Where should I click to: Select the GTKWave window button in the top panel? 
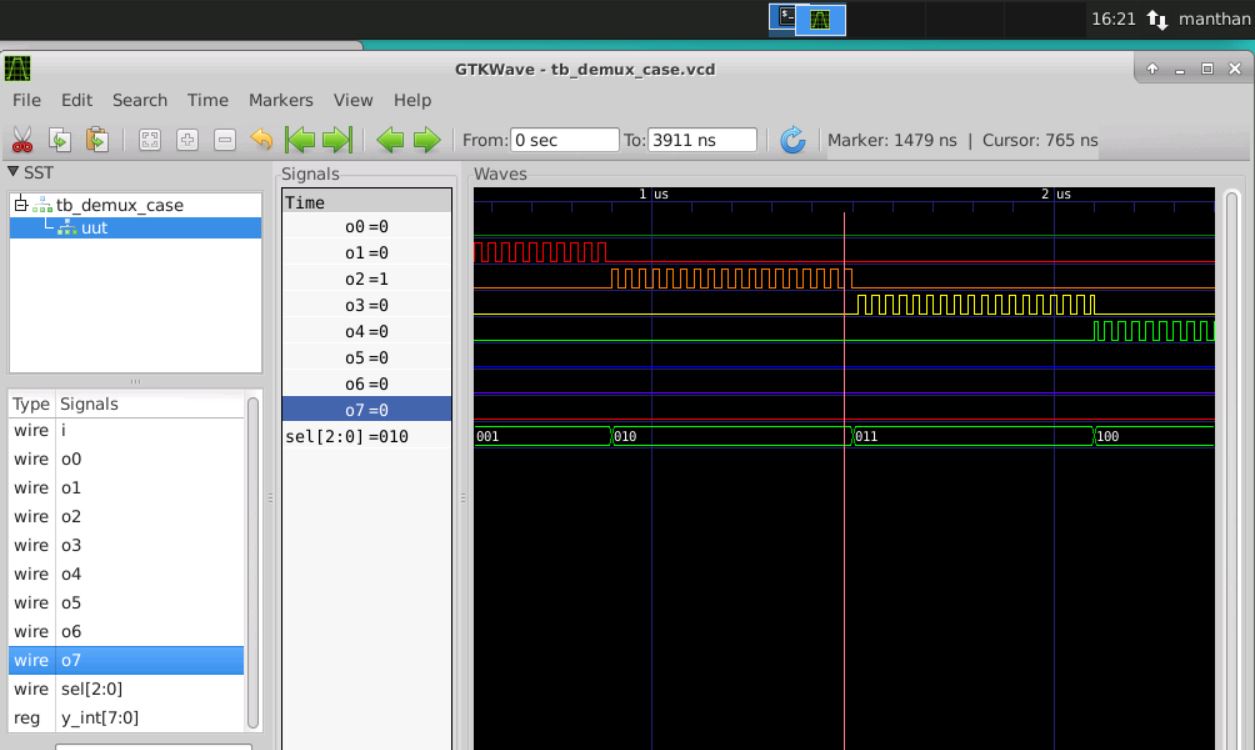click(x=820, y=19)
